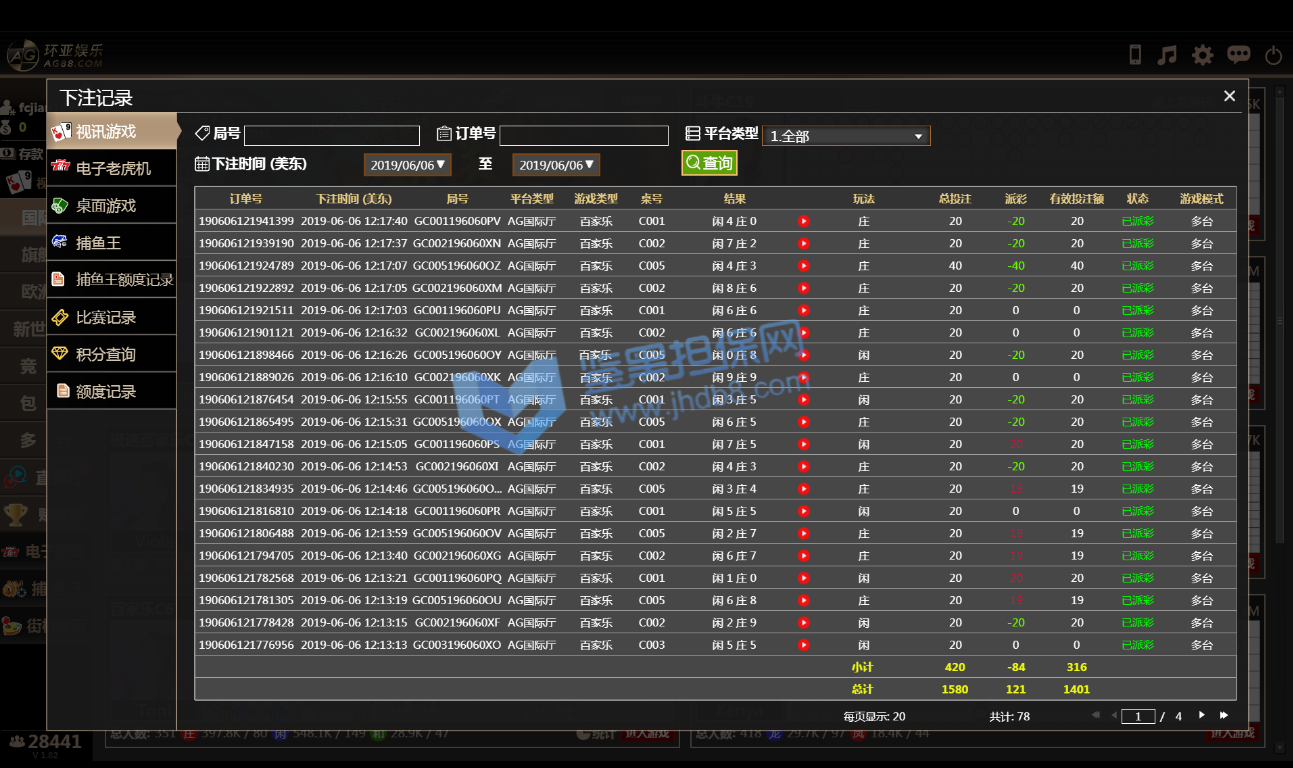The height and width of the screenshot is (768, 1293).
Task: Open the 比赛记录 tab
Action: click(112, 317)
